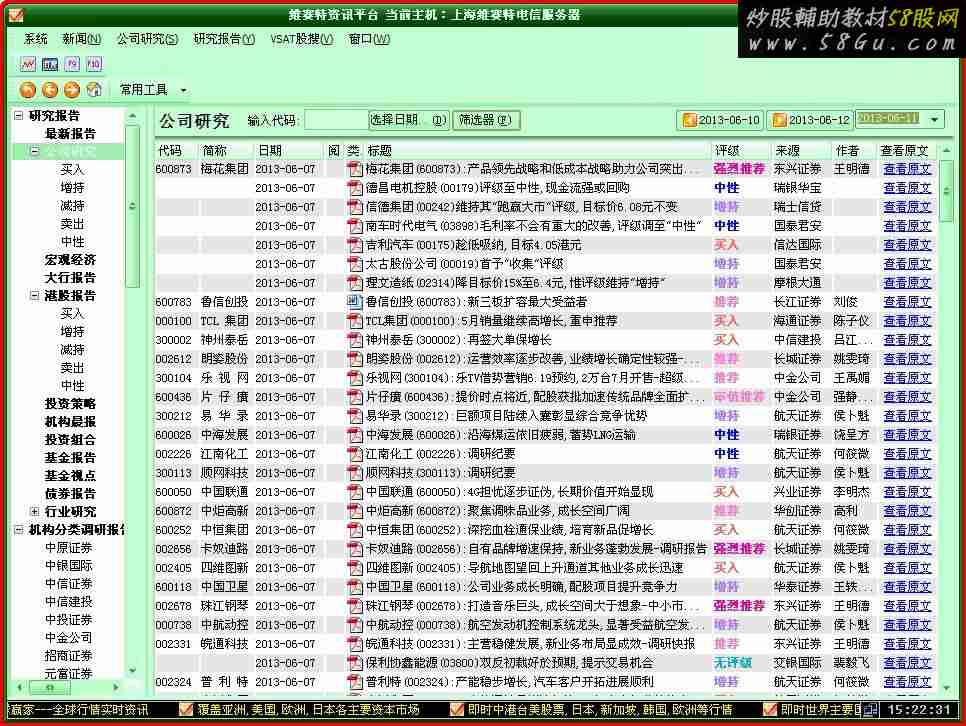Collapse the 港股报告 tree node

click(x=34, y=295)
